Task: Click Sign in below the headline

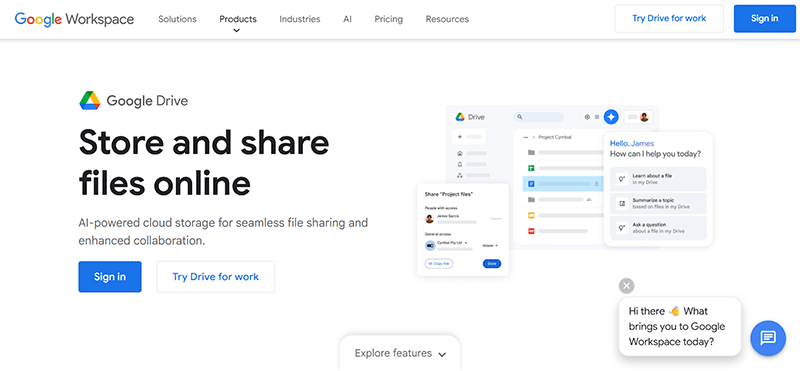Action: [110, 277]
